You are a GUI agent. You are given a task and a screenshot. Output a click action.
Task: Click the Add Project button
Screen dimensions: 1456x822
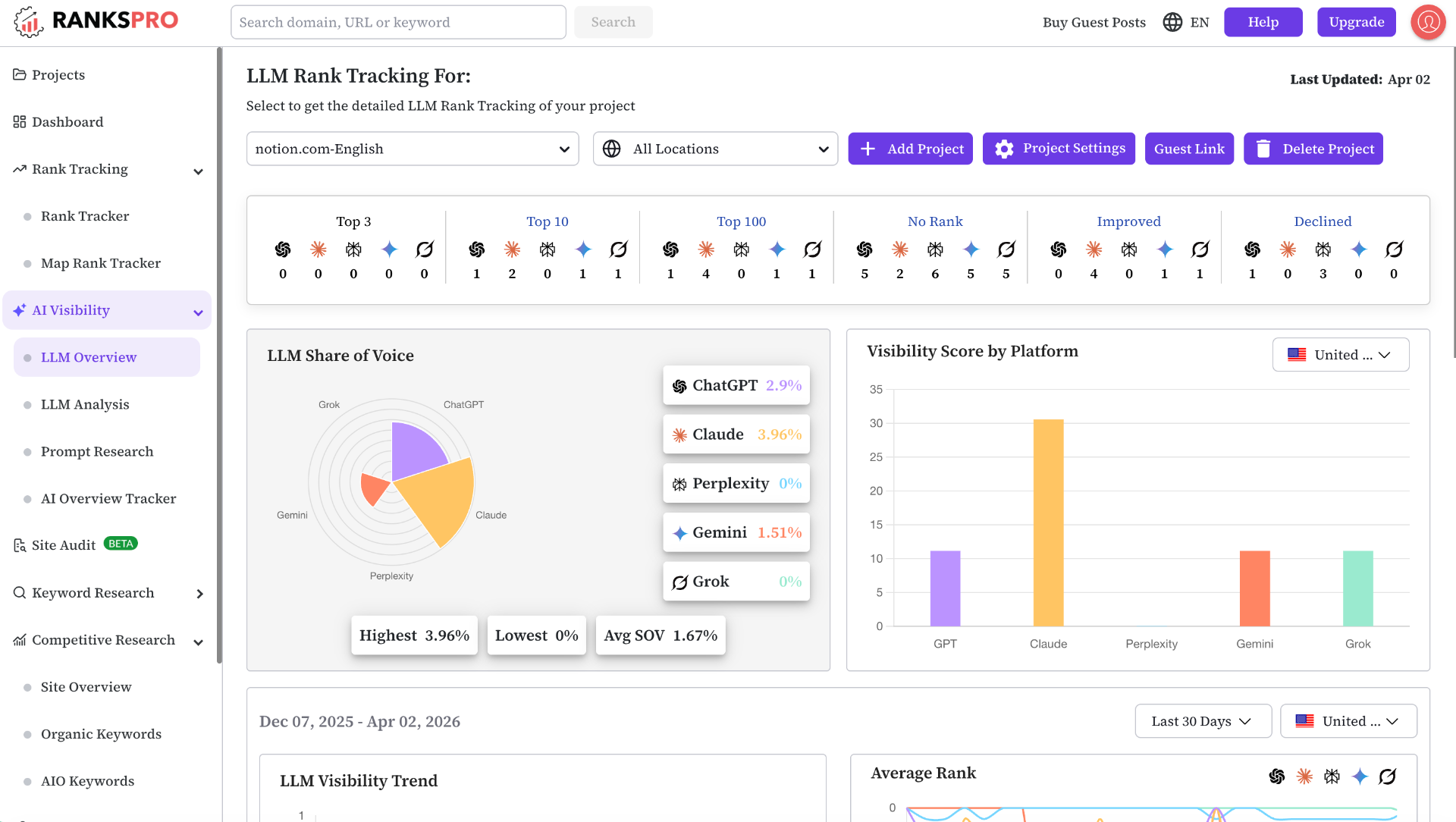910,149
